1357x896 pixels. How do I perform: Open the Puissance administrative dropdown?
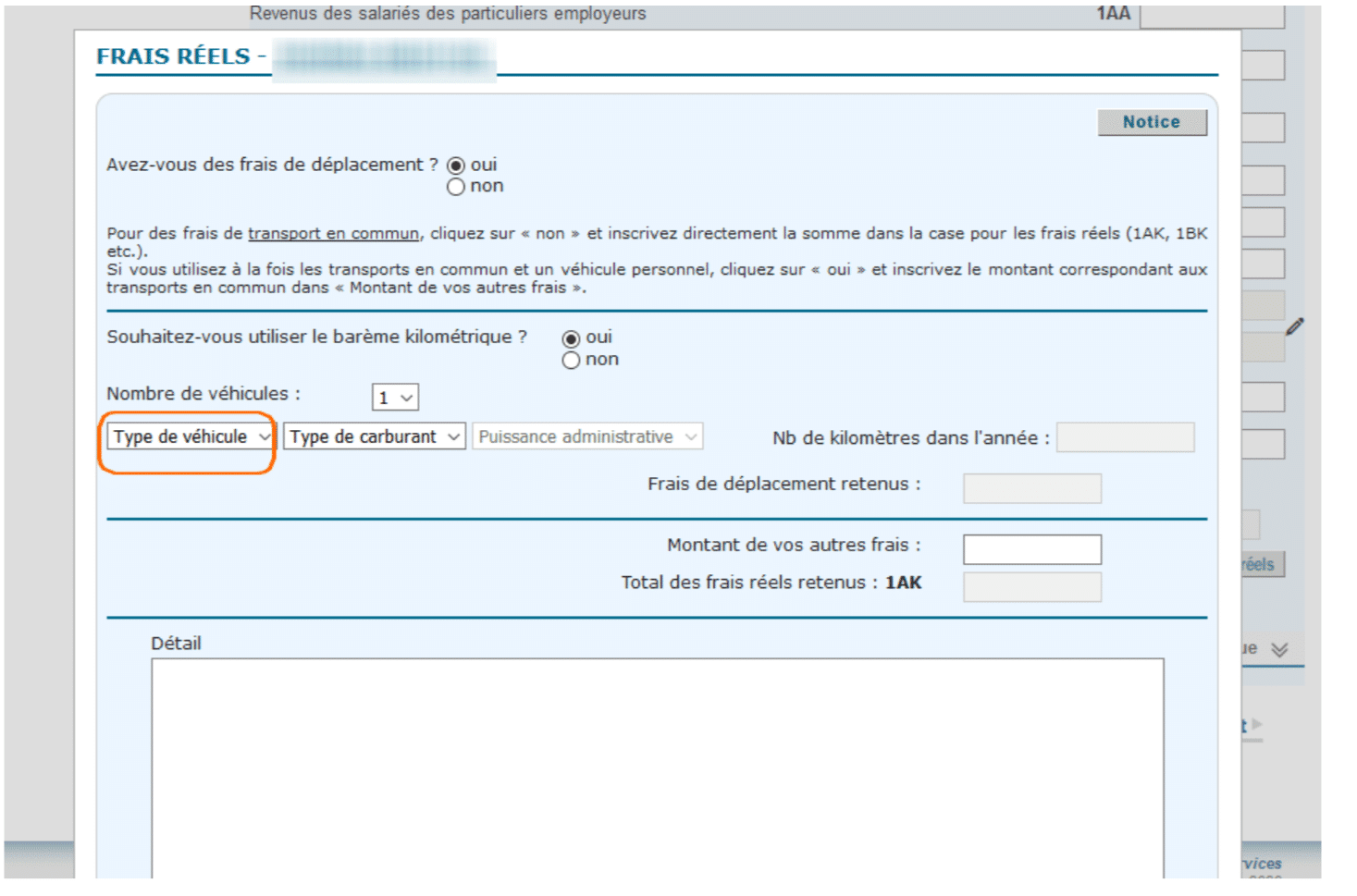pyautogui.click(x=587, y=436)
